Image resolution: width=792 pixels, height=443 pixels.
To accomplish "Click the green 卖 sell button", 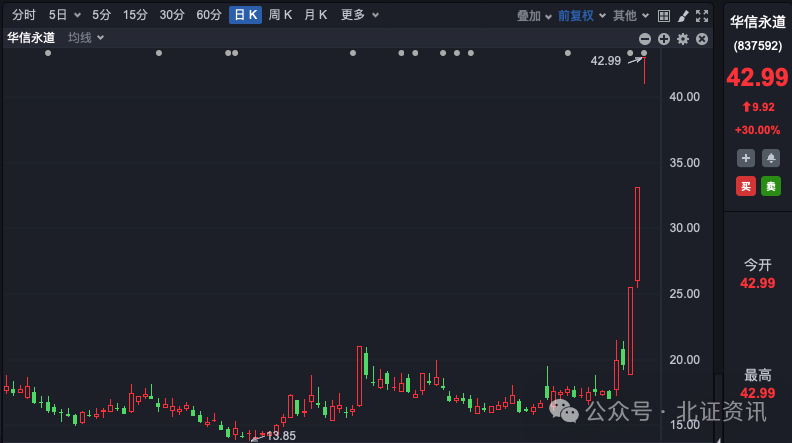I will 771,186.
